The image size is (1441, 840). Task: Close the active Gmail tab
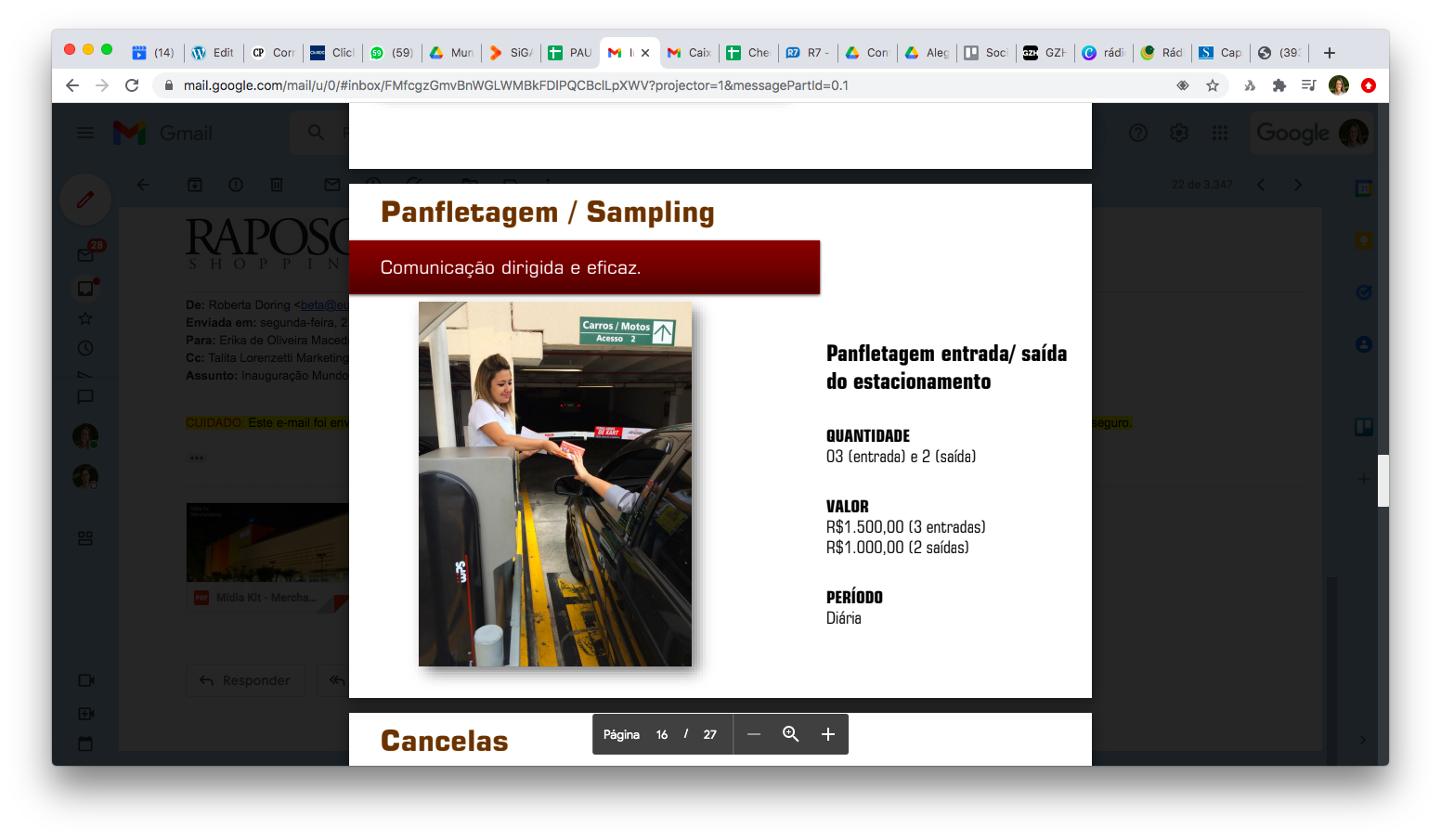click(x=645, y=53)
